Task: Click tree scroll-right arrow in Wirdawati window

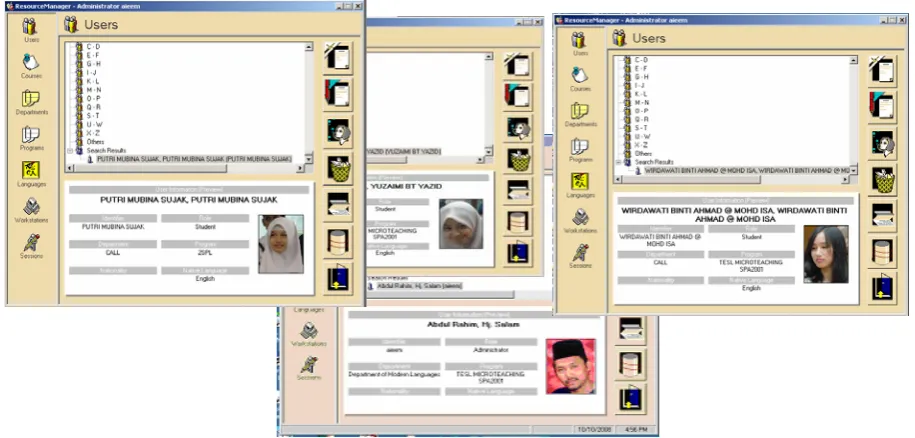Action: [845, 180]
